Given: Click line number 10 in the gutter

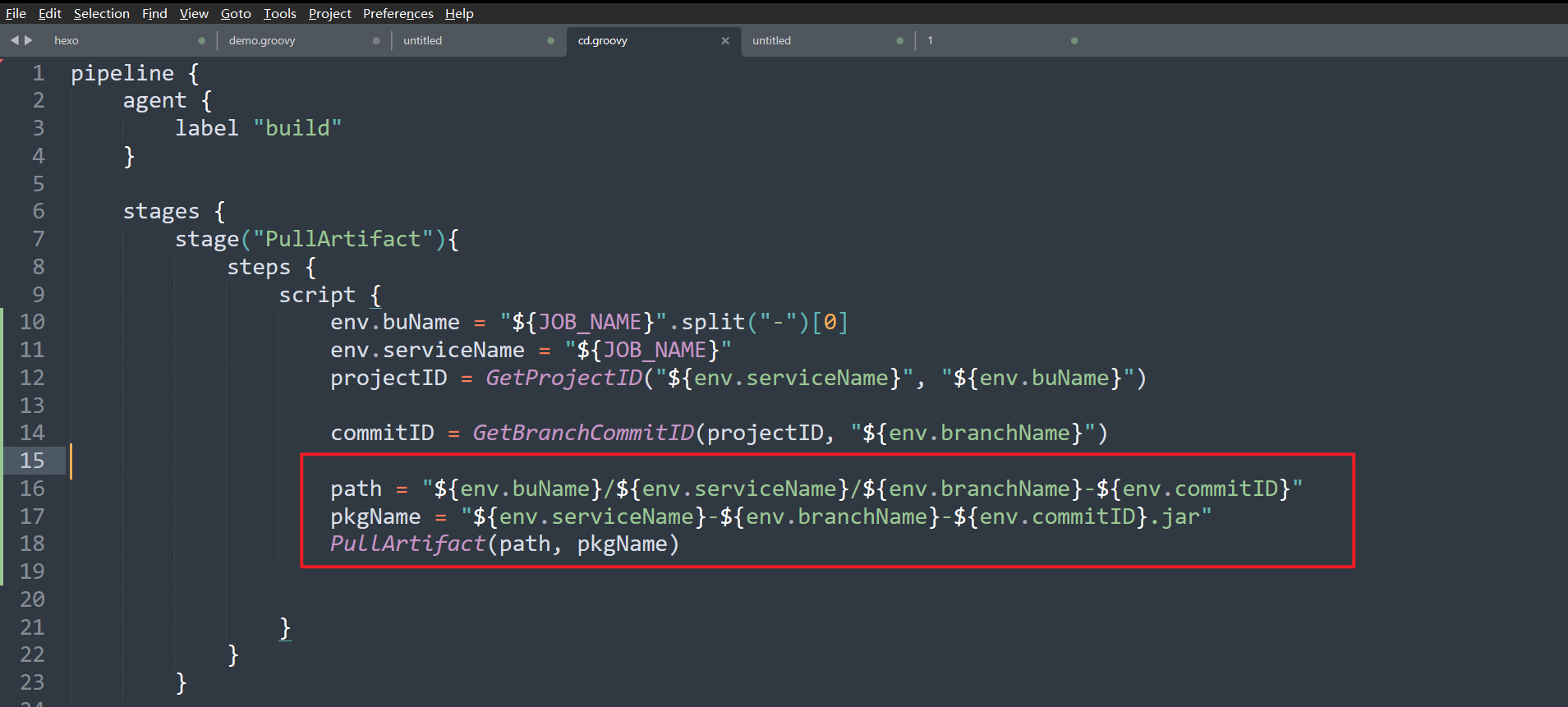Looking at the screenshot, I should (32, 322).
